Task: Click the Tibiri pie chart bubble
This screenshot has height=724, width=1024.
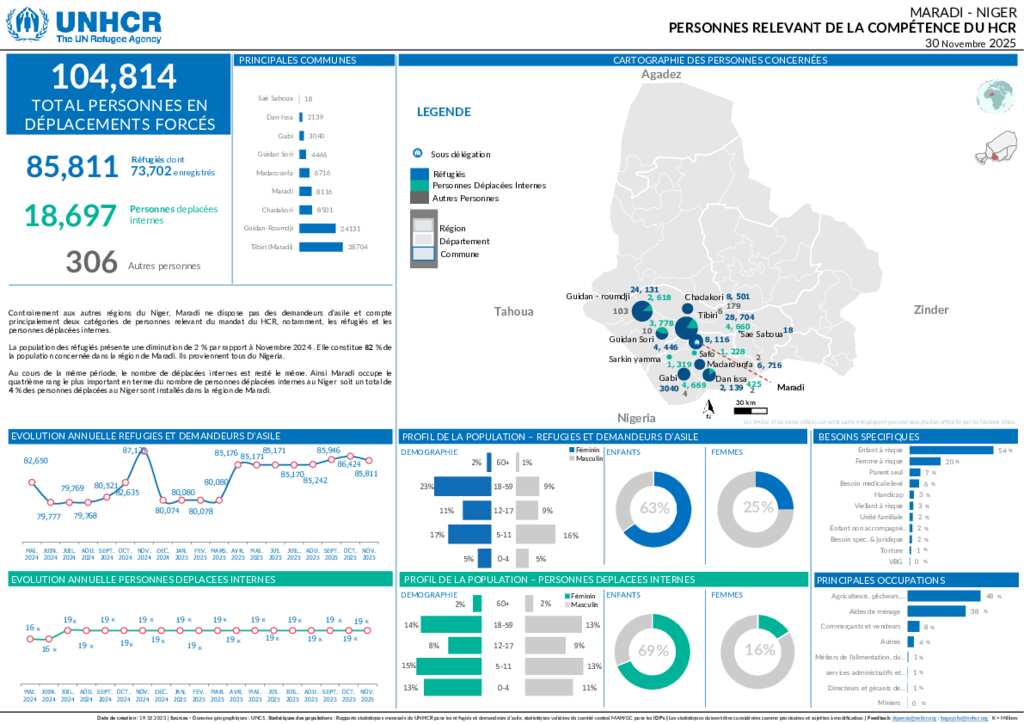Action: click(687, 328)
